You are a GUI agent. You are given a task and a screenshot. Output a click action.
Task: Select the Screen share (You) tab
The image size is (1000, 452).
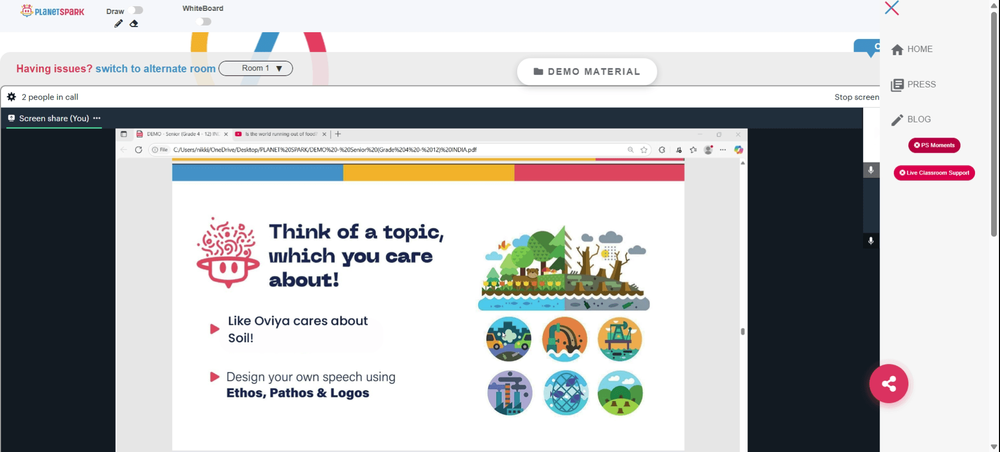[x=54, y=118]
